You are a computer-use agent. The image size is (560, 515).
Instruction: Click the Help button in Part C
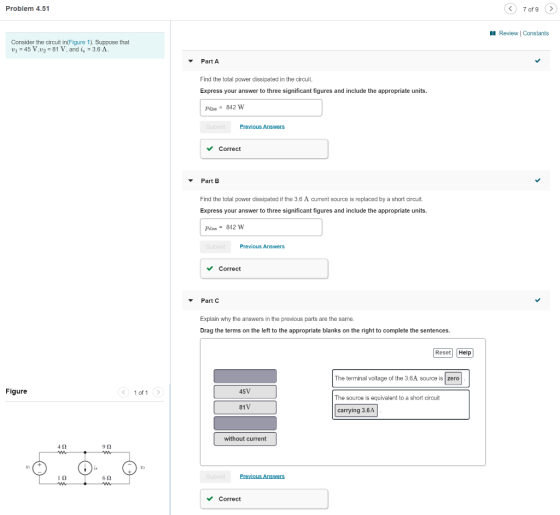pos(465,352)
